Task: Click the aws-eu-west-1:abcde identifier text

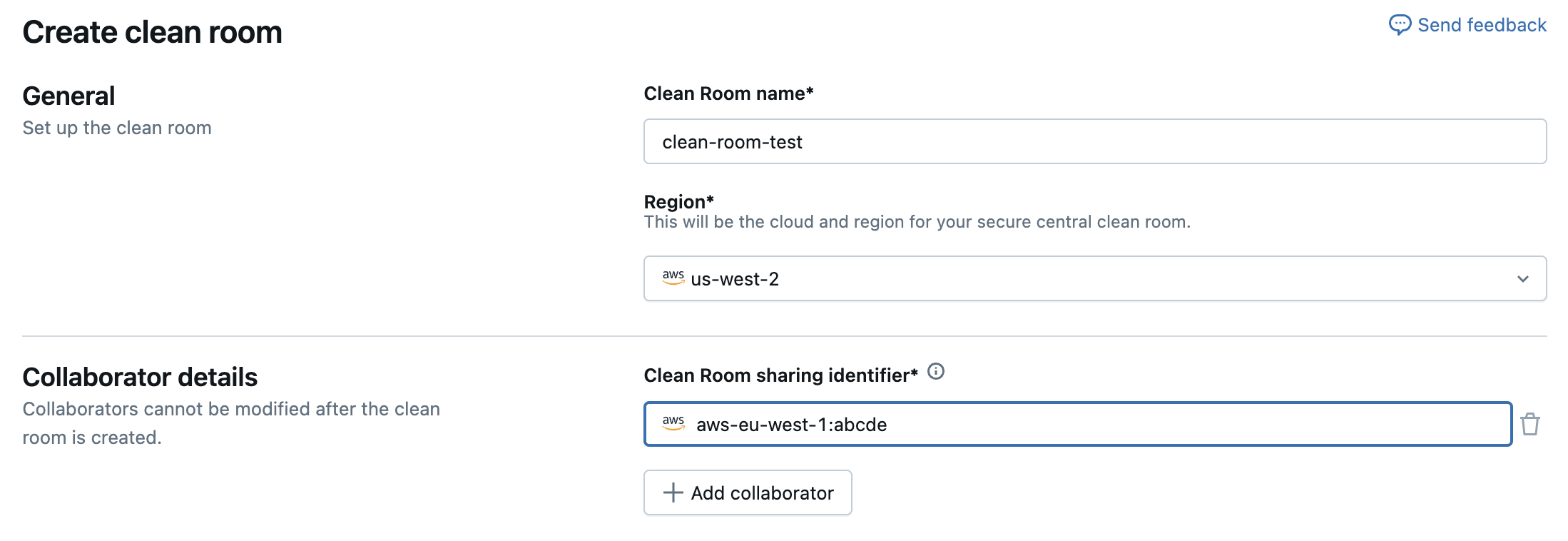Action: 791,425
